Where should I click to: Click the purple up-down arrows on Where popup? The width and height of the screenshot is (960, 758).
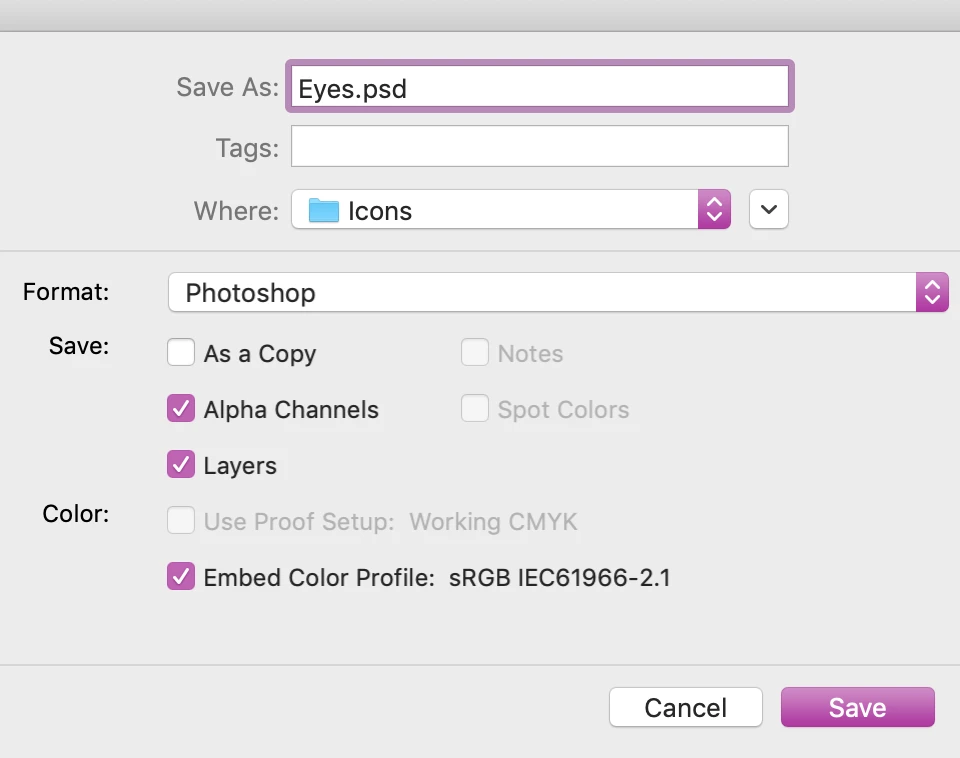pyautogui.click(x=714, y=210)
